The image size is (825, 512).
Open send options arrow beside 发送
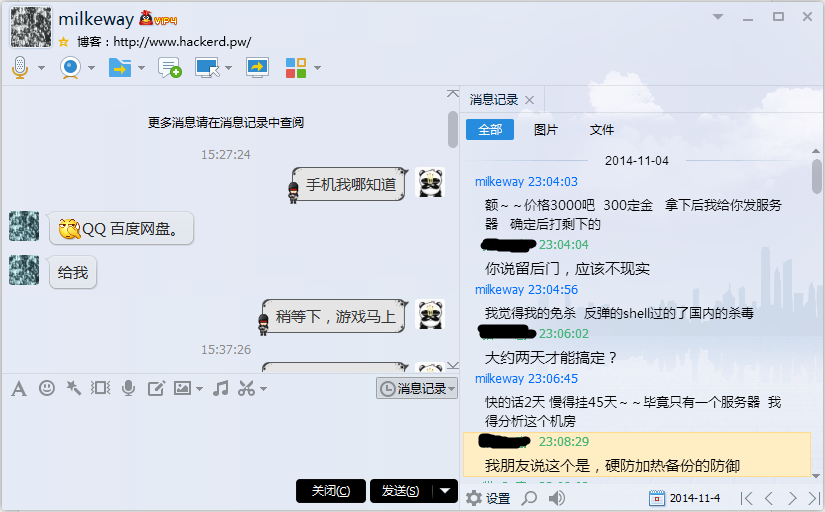pyautogui.click(x=445, y=491)
